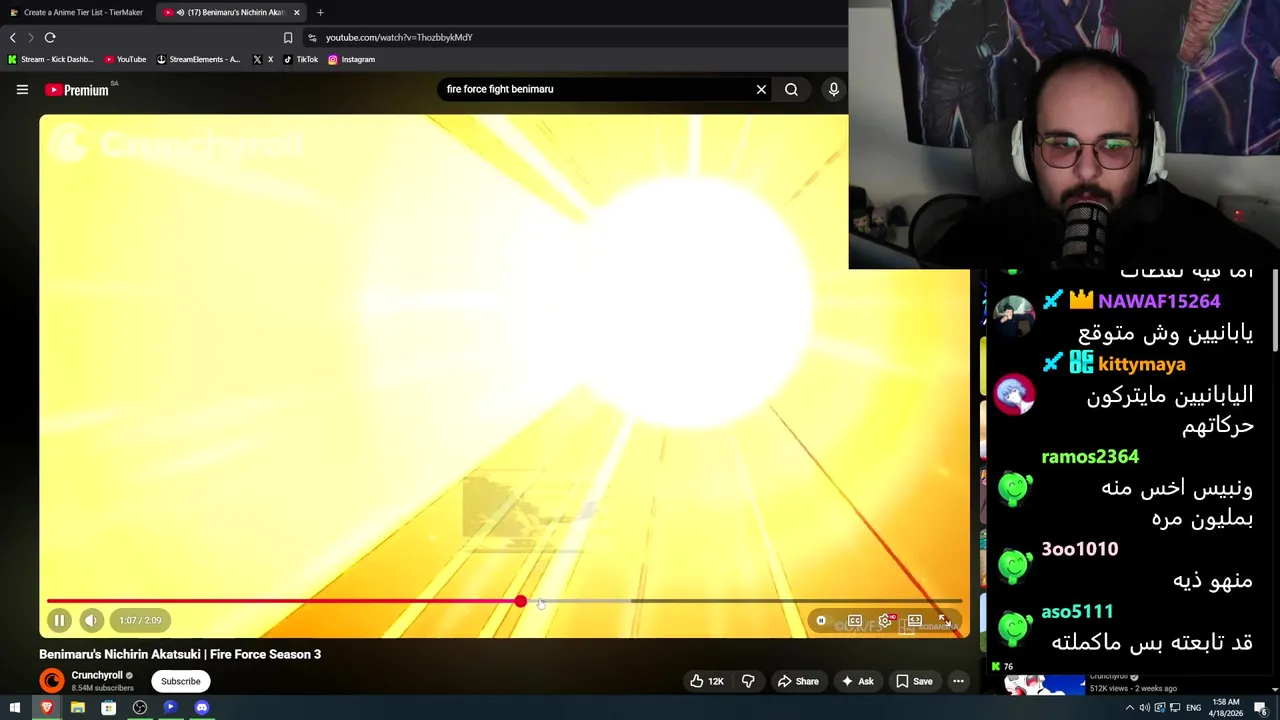Open the clock showing 1:58 AM

pos(1225,707)
